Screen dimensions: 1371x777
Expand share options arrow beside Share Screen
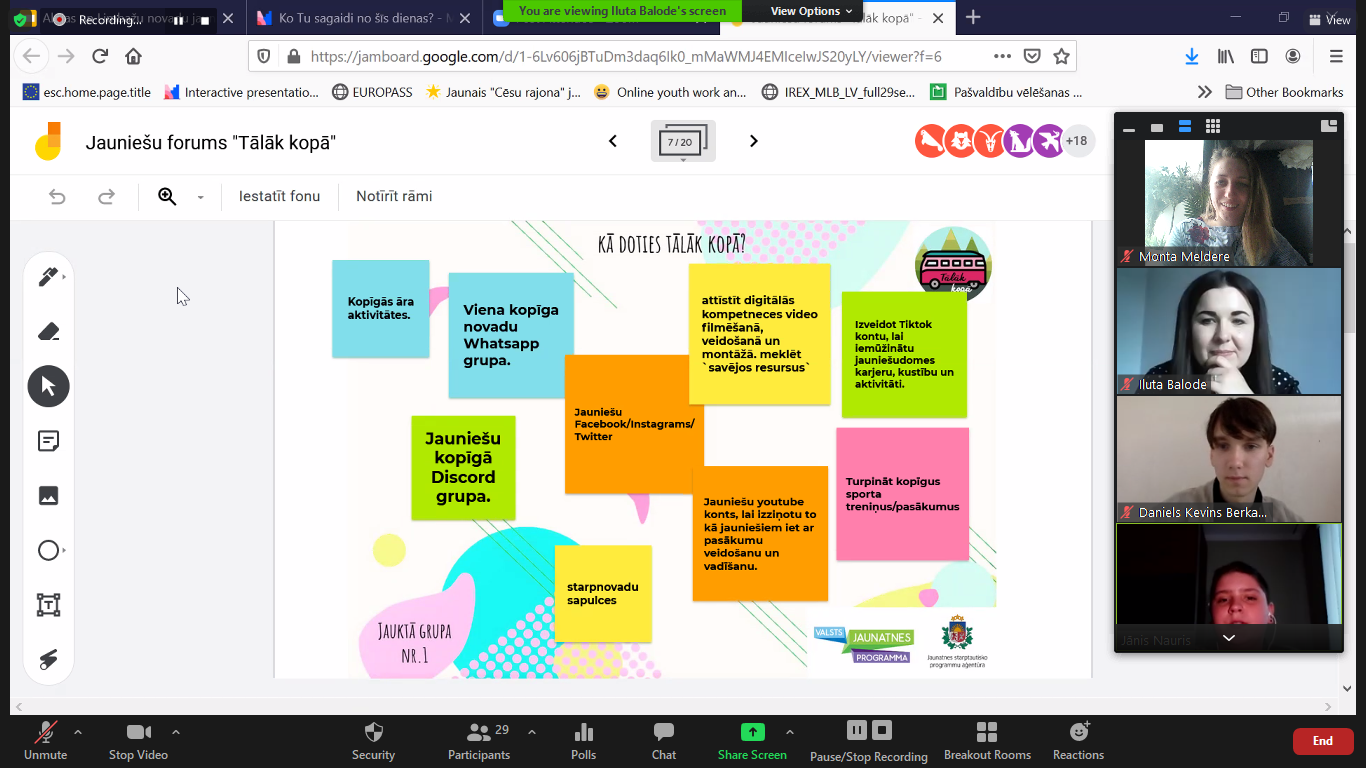tap(790, 731)
